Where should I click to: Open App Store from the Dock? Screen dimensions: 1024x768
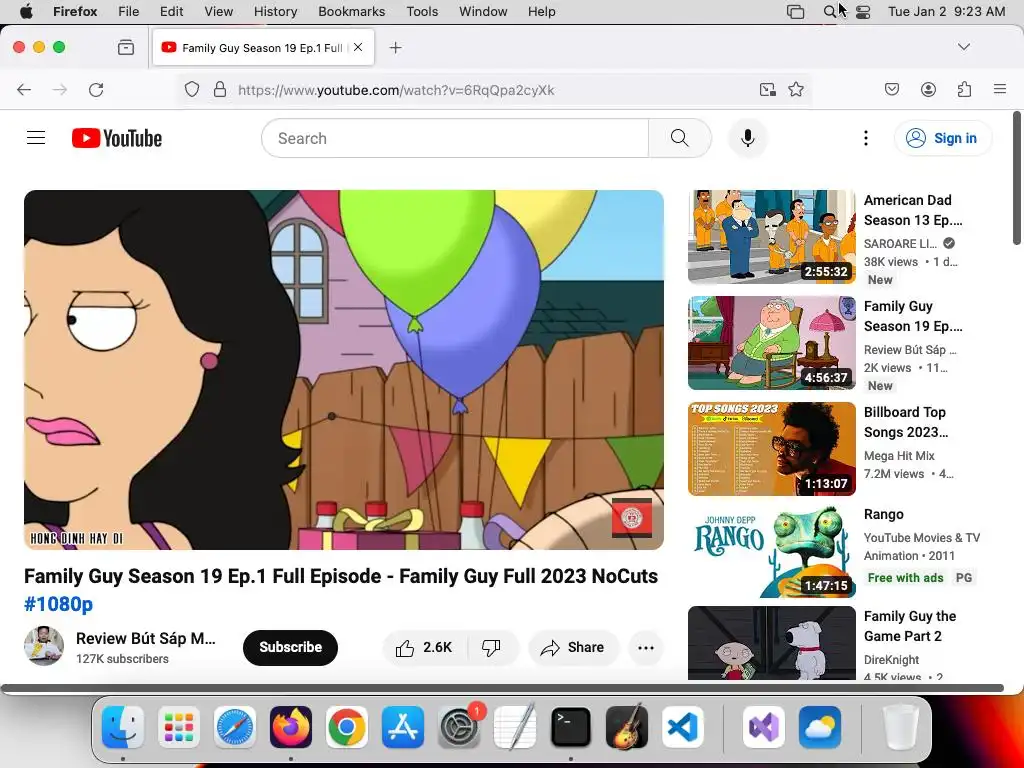[x=403, y=727]
